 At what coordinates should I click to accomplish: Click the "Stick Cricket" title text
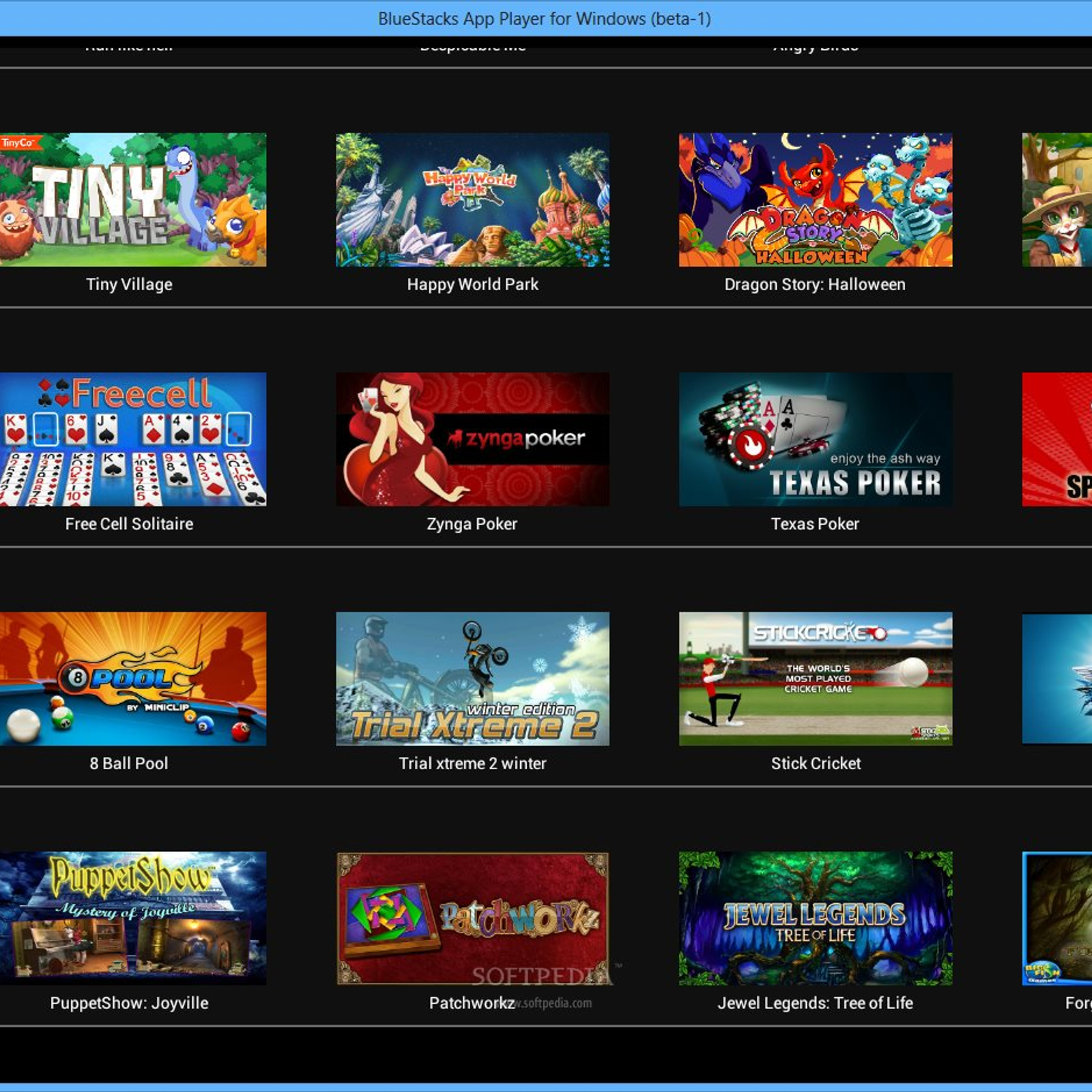click(816, 764)
